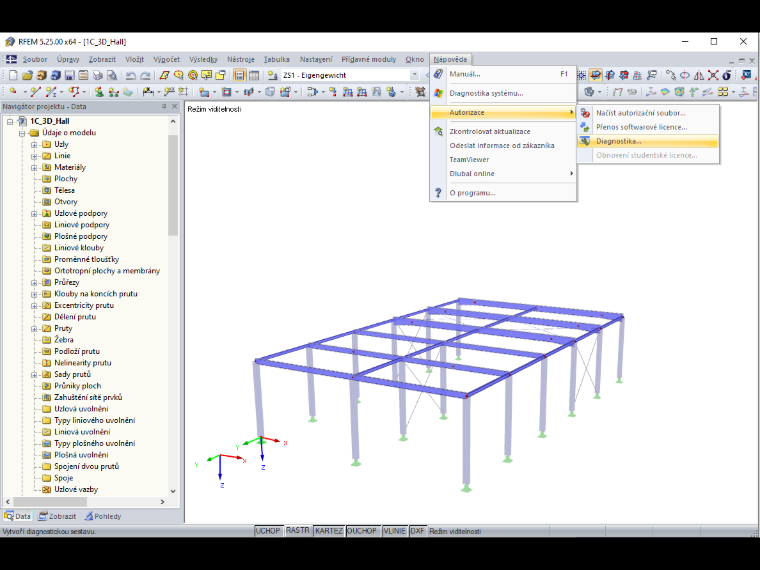Click the Načíst autorizační soubor icon

click(x=585, y=113)
